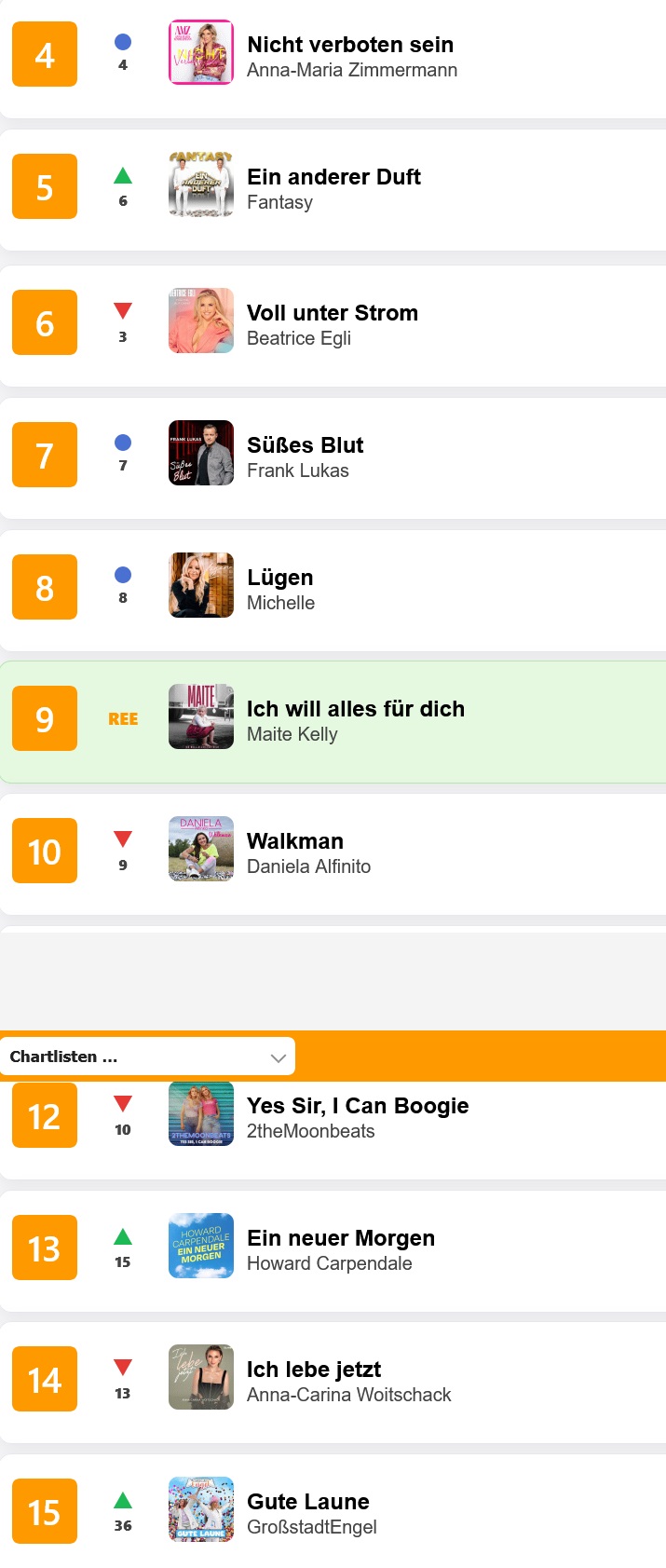
Task: Click the Nicht verboten sein album cover
Action: click(x=201, y=53)
